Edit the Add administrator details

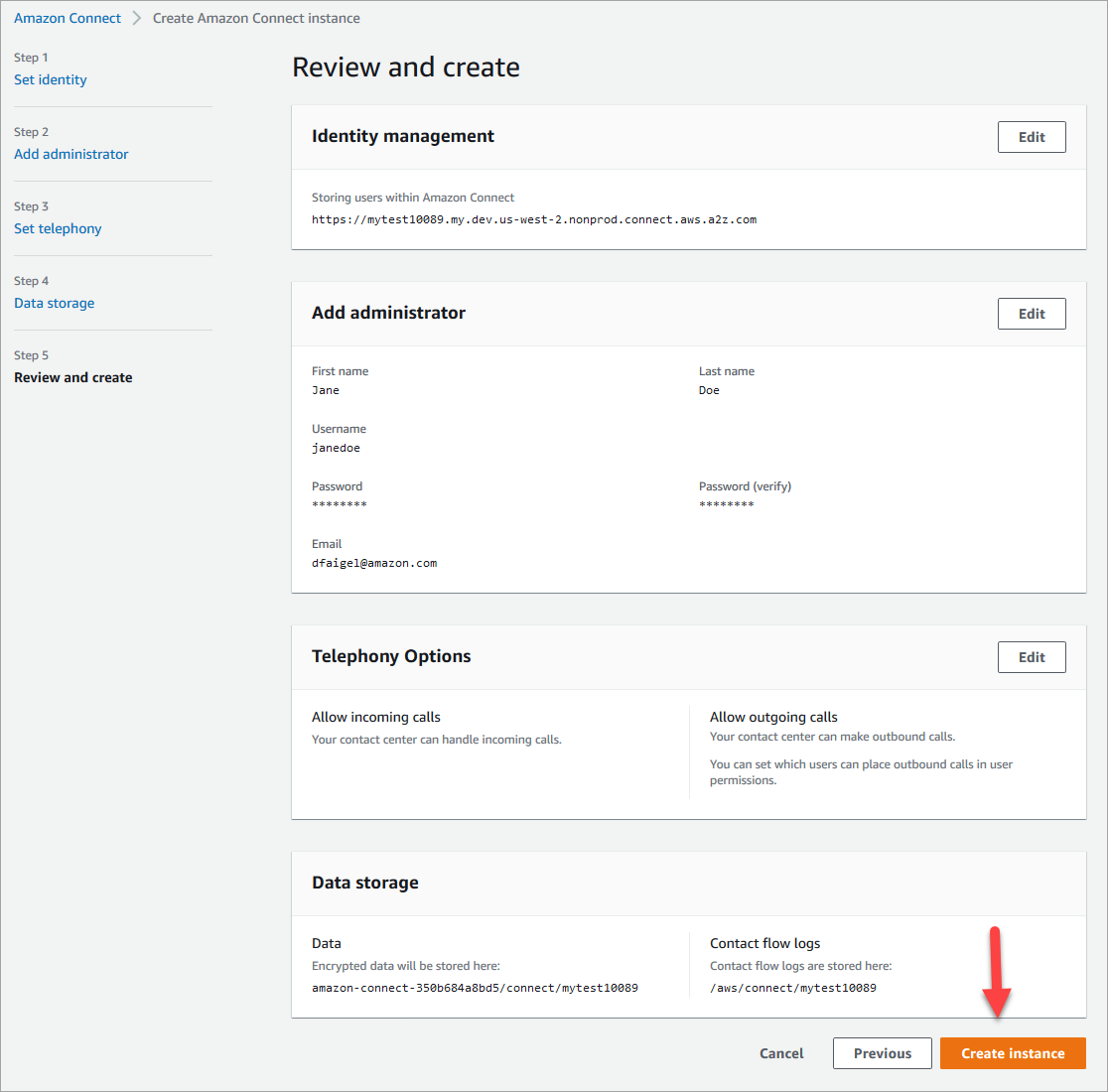(1032, 313)
